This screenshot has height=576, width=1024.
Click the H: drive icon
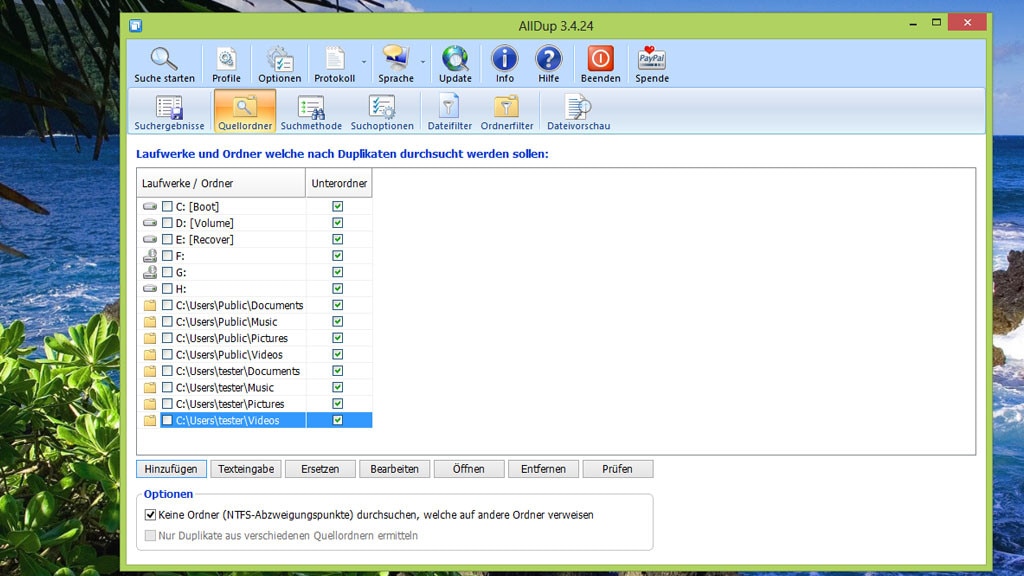pos(150,289)
